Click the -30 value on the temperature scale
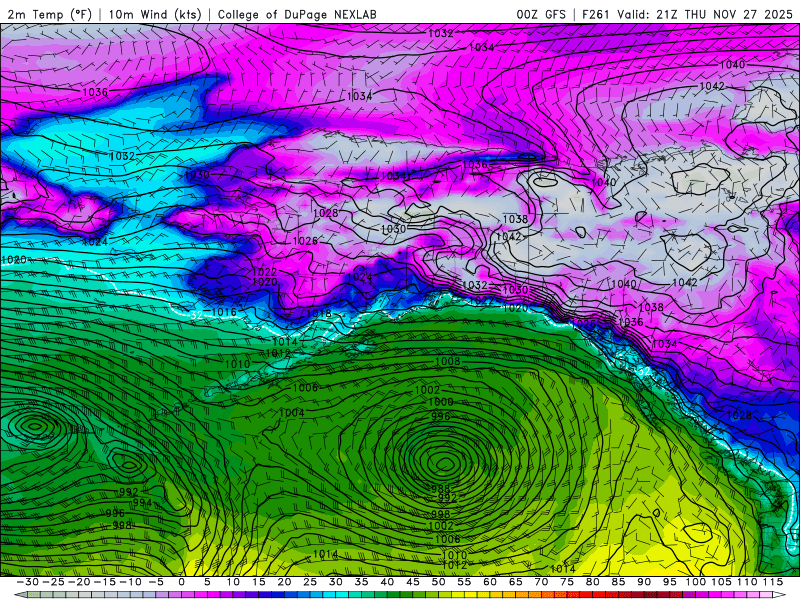The height and width of the screenshot is (600, 800). click(x=28, y=582)
